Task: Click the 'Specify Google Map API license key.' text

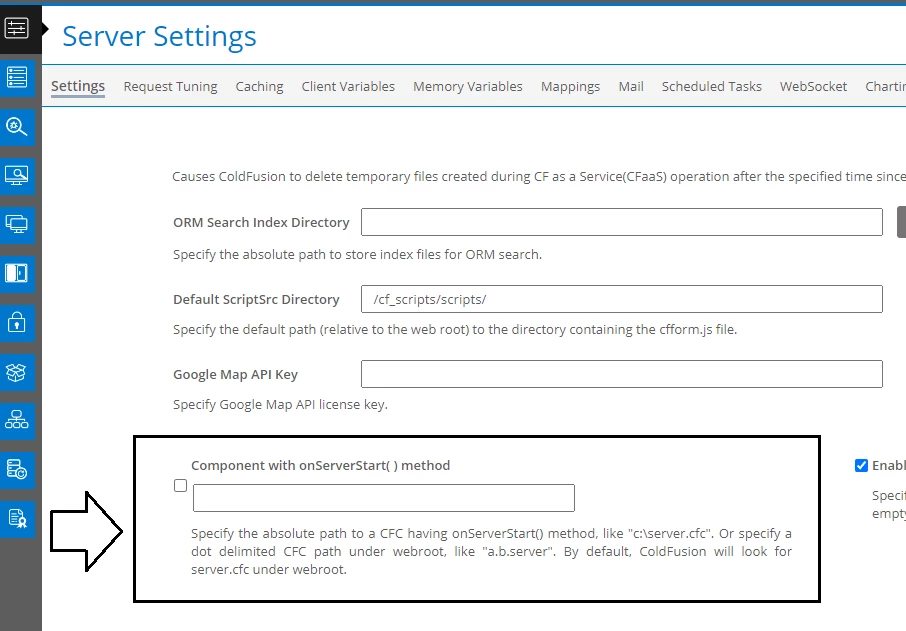Action: click(280, 404)
